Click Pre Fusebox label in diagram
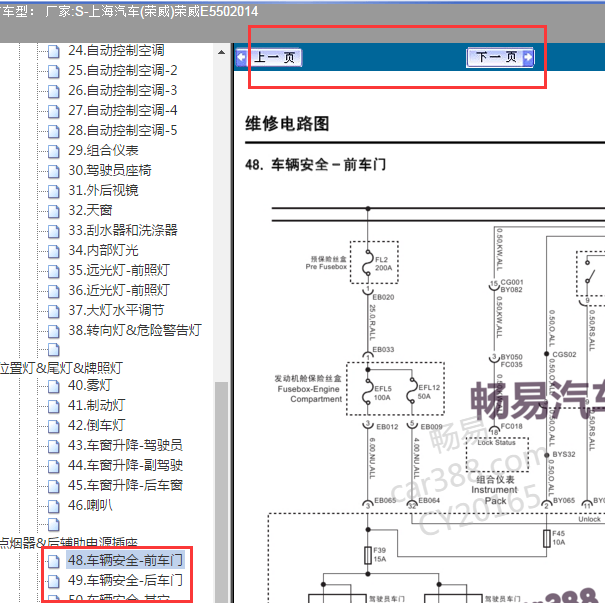The width and height of the screenshot is (605, 603). [x=326, y=267]
